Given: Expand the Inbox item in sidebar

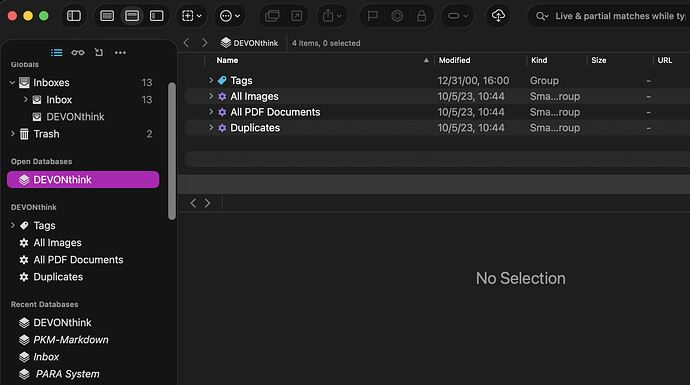Looking at the screenshot, I should [x=26, y=99].
